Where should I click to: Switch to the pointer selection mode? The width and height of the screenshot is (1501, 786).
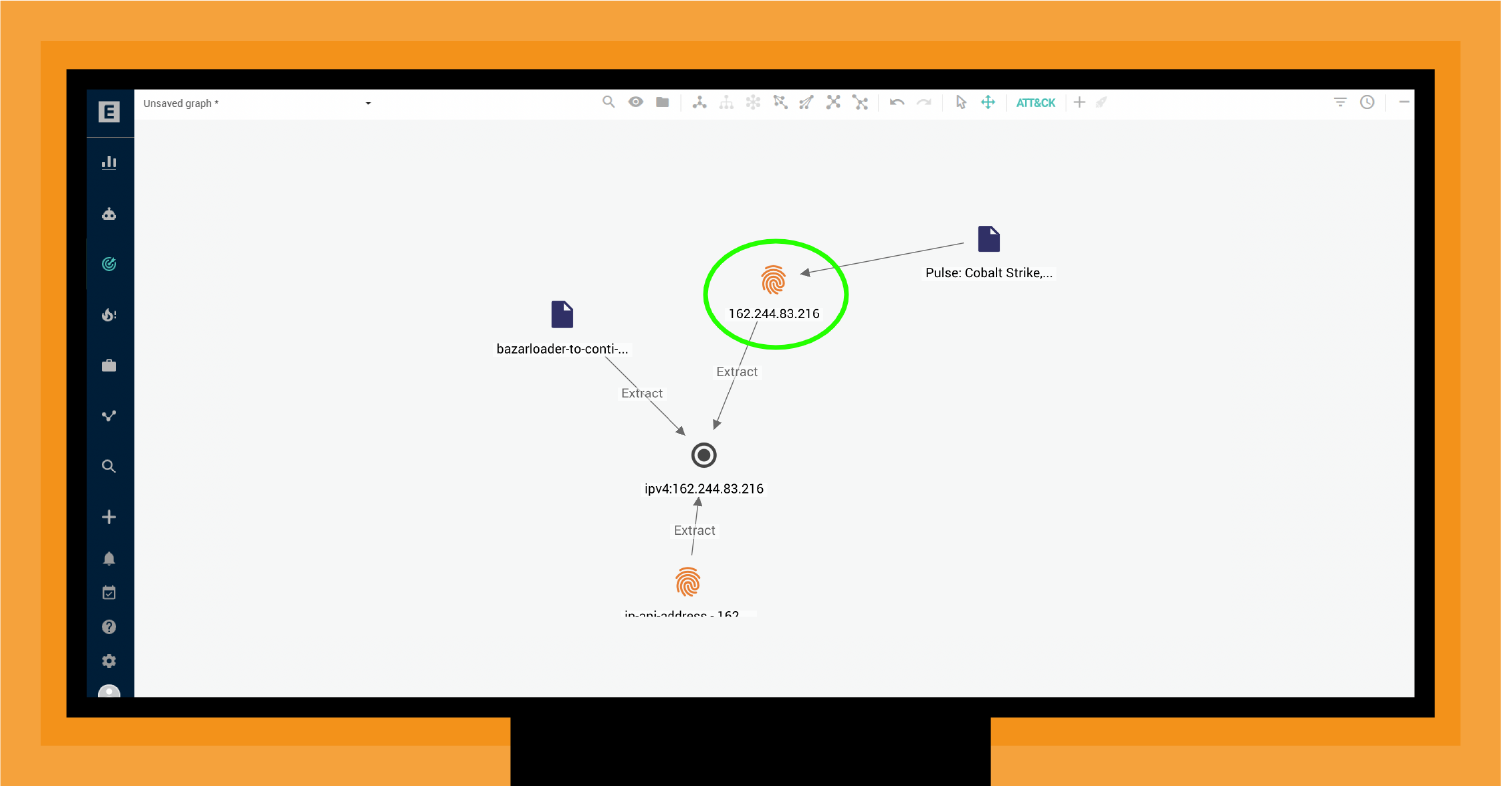tap(961, 101)
